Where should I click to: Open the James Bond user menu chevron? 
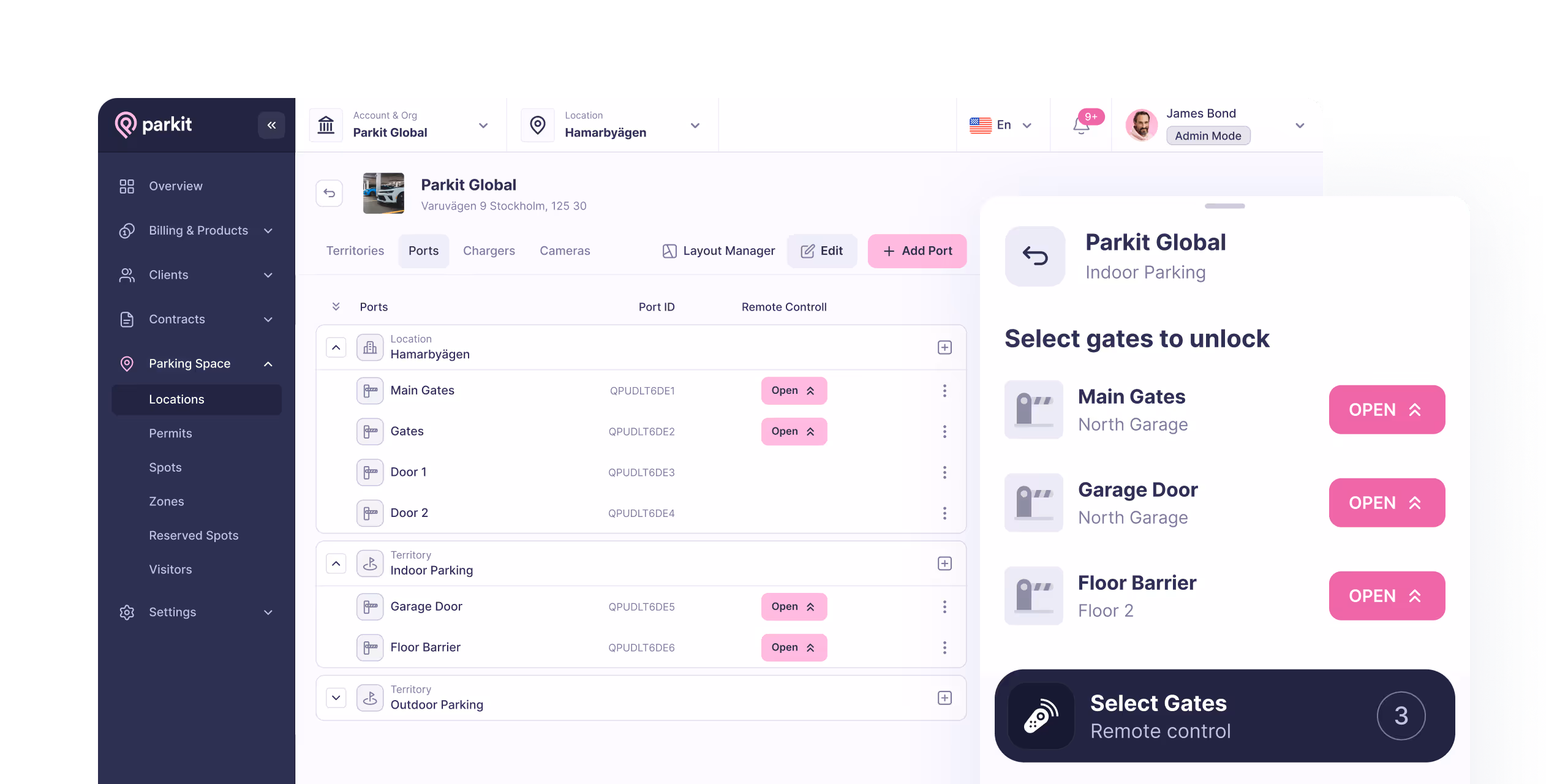click(1300, 126)
